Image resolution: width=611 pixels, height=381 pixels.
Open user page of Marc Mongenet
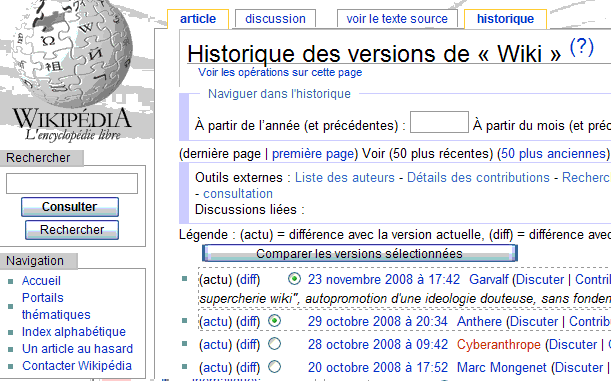(x=502, y=368)
